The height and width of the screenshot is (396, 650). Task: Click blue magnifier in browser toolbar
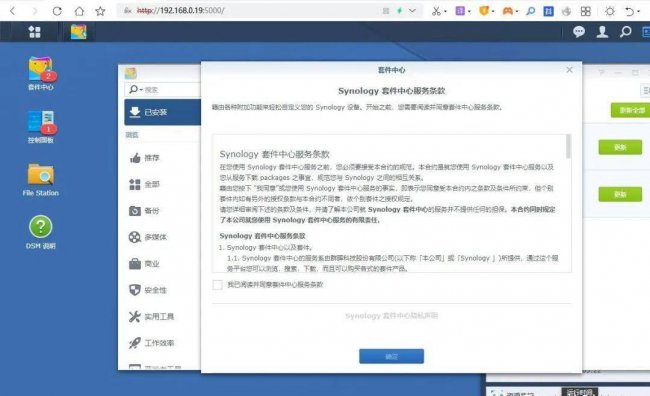pos(530,11)
